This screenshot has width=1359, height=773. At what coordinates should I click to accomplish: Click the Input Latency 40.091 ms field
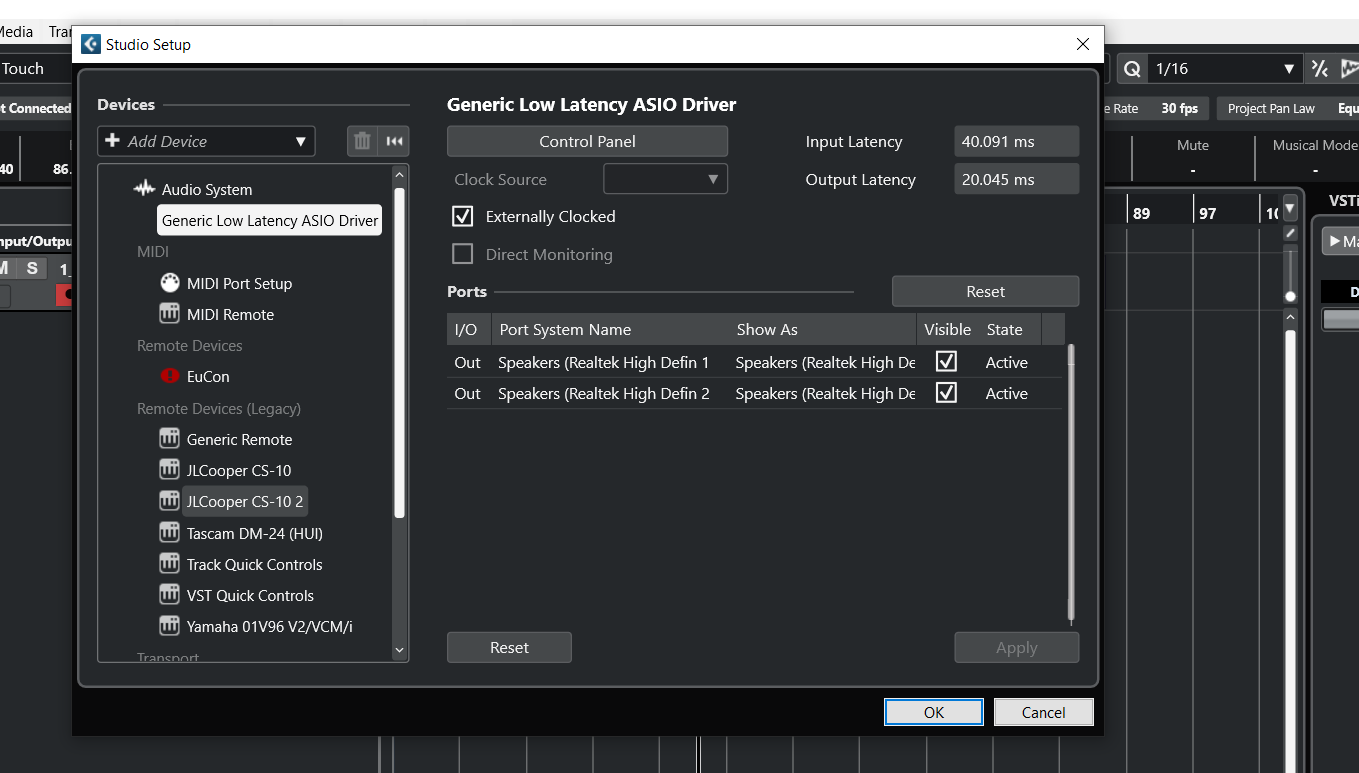1016,142
